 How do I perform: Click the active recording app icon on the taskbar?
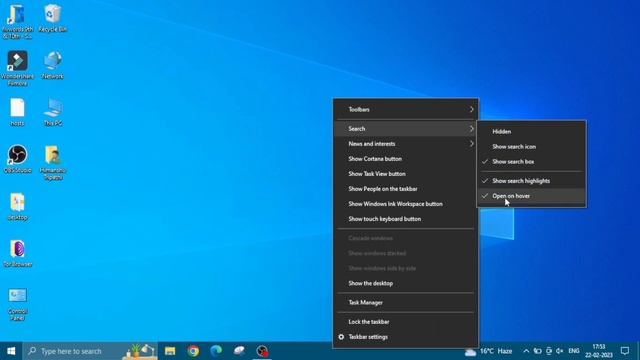262,351
